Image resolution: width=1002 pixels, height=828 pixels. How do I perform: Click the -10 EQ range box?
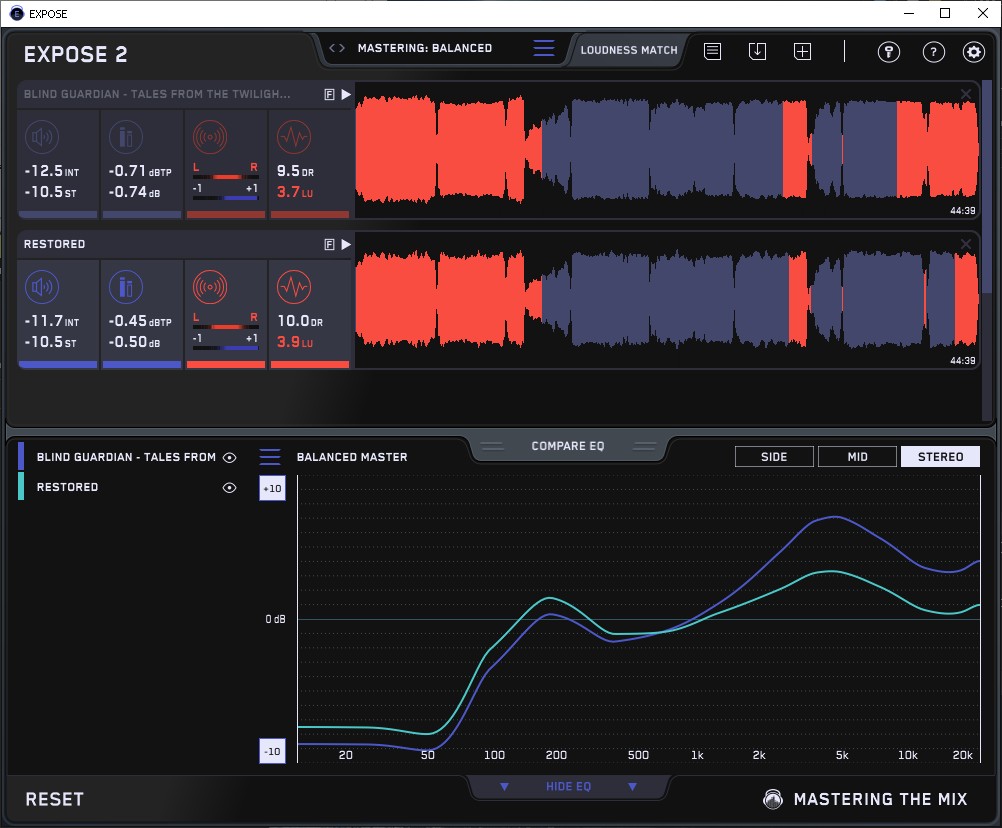[272, 751]
